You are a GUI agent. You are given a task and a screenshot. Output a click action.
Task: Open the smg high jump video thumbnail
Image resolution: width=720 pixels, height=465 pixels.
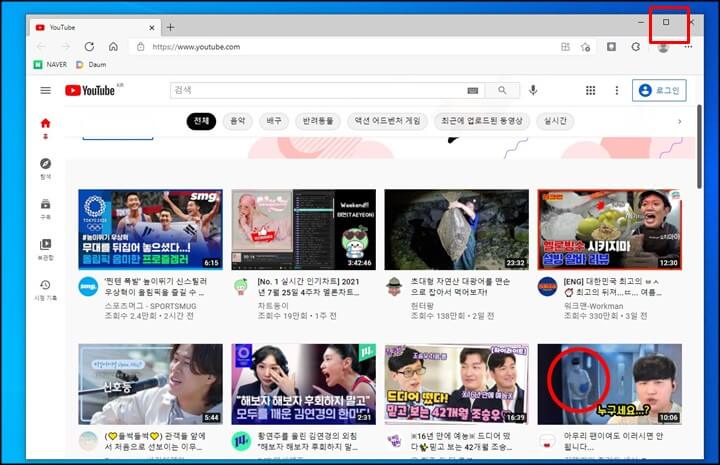151,230
